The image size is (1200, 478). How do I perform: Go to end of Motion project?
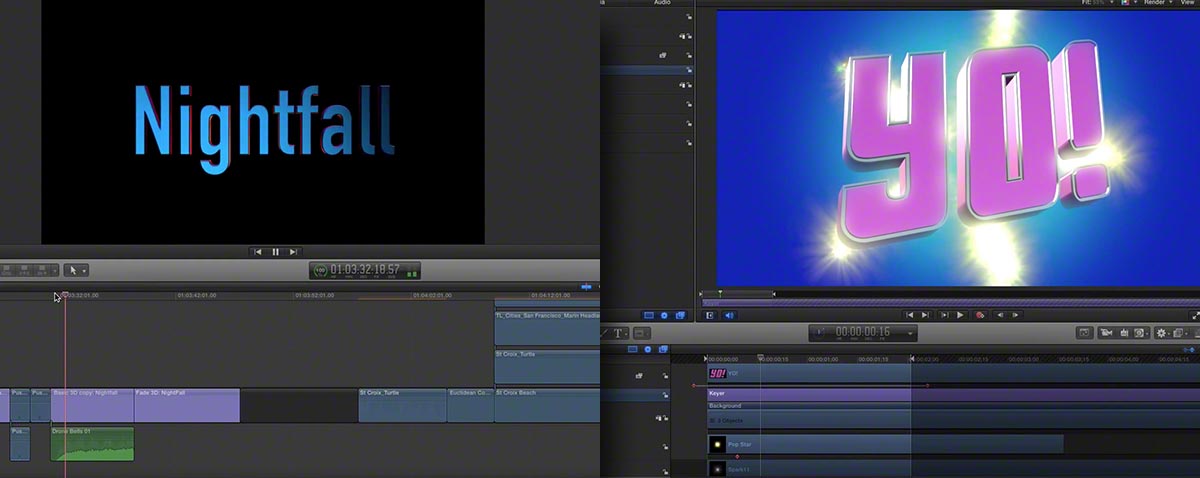925,315
